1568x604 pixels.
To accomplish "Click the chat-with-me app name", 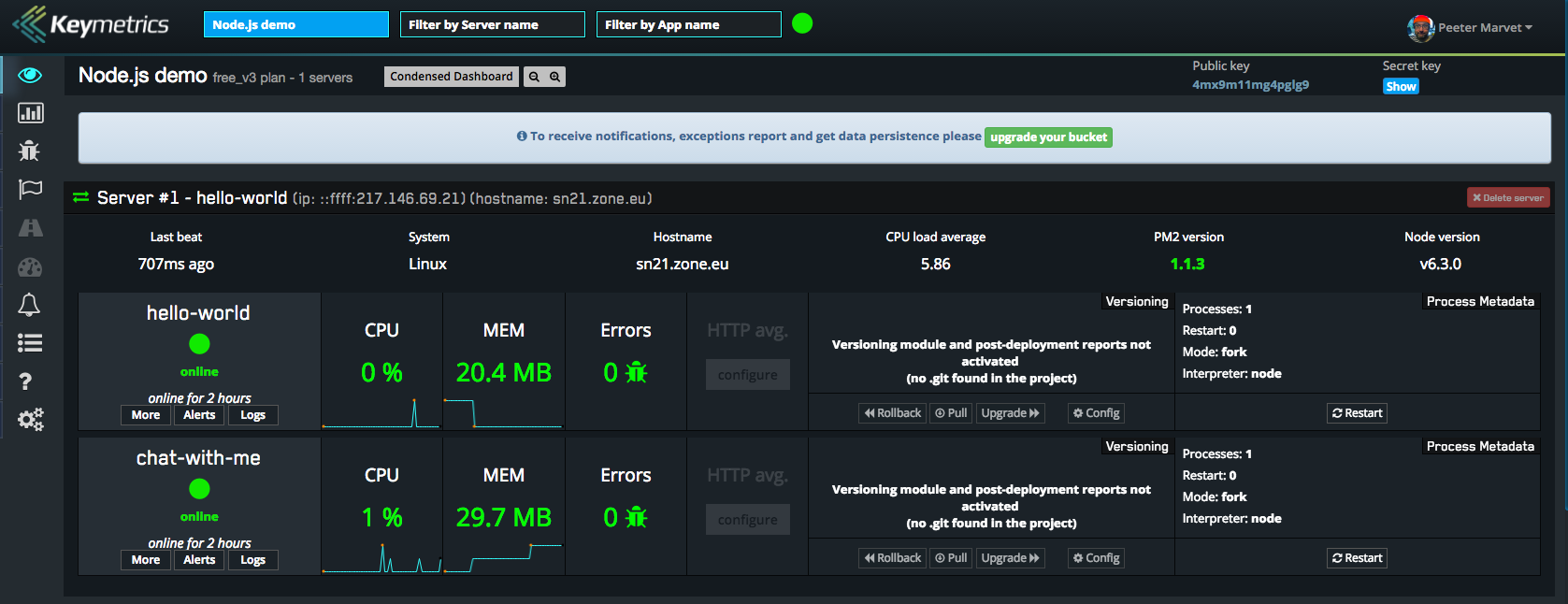I will click(198, 458).
